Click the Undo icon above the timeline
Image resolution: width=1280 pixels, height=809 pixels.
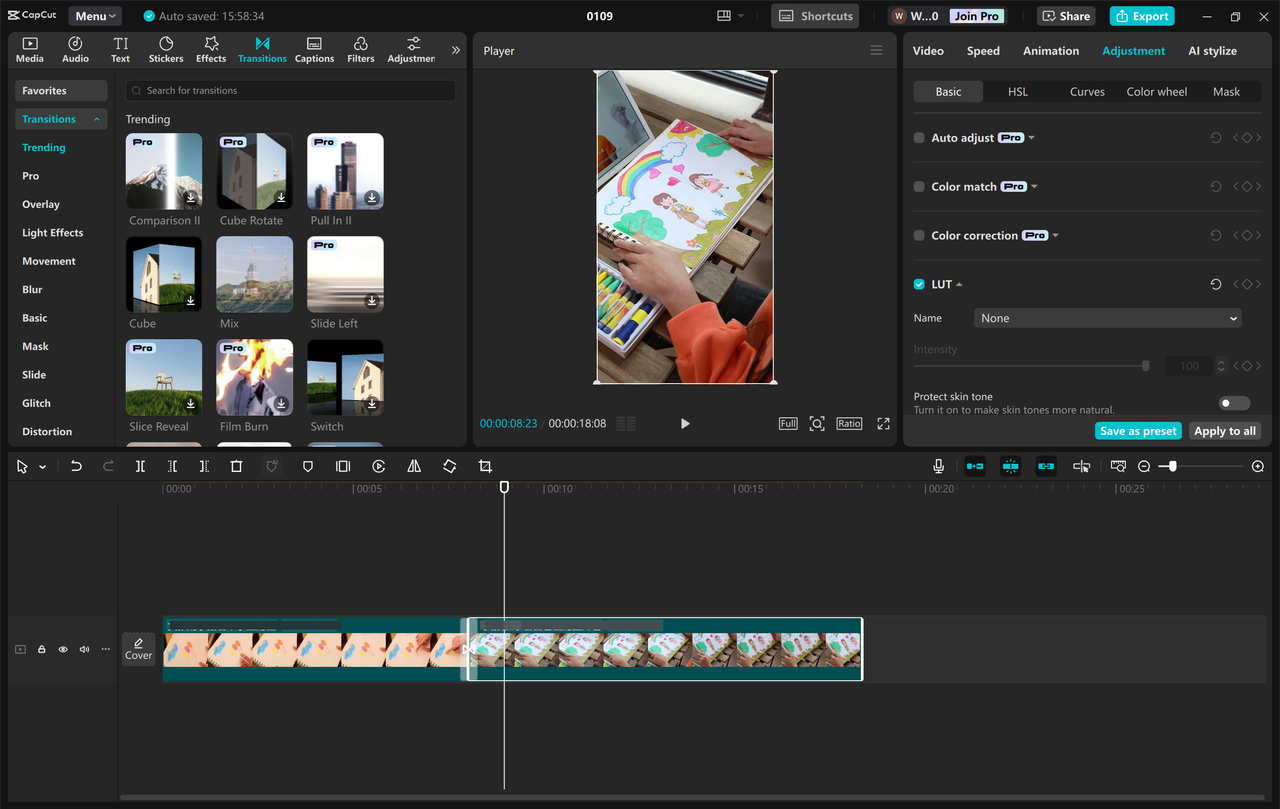(77, 466)
